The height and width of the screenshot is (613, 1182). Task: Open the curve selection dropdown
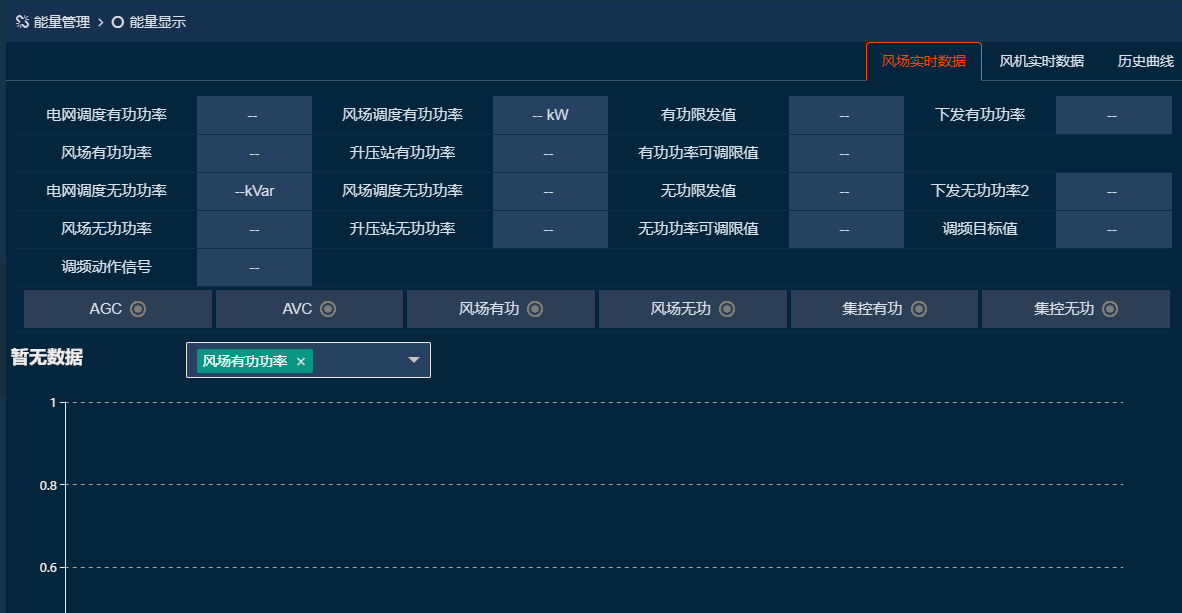coord(413,361)
